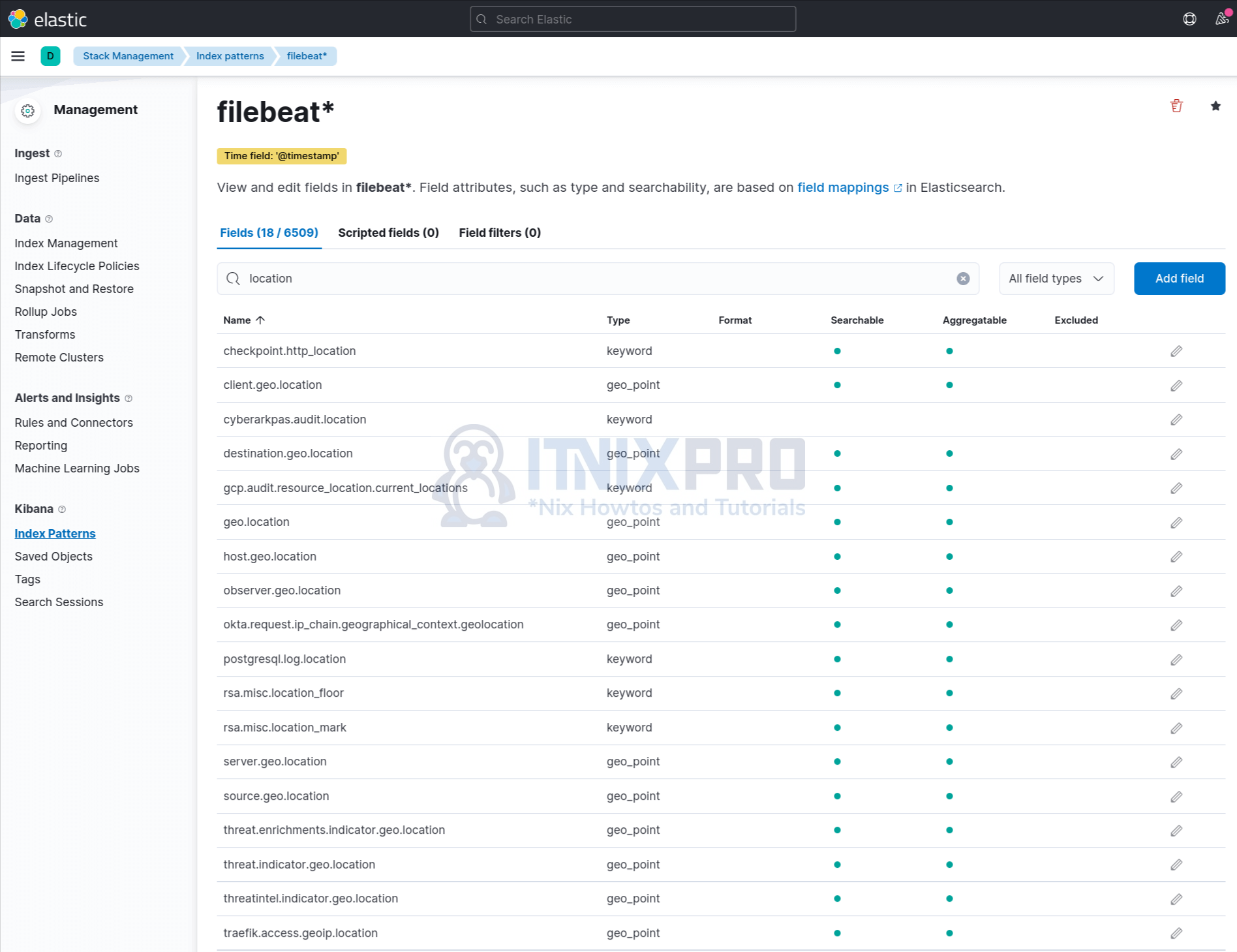This screenshot has height=952, width=1237.
Task: Open the help menu icon
Action: [x=1189, y=19]
